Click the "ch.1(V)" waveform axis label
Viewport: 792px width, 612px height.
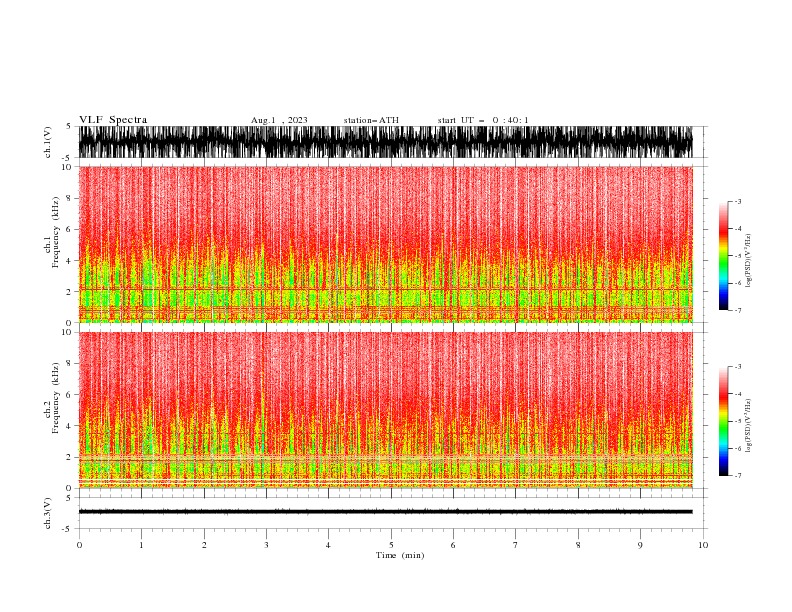click(48, 142)
